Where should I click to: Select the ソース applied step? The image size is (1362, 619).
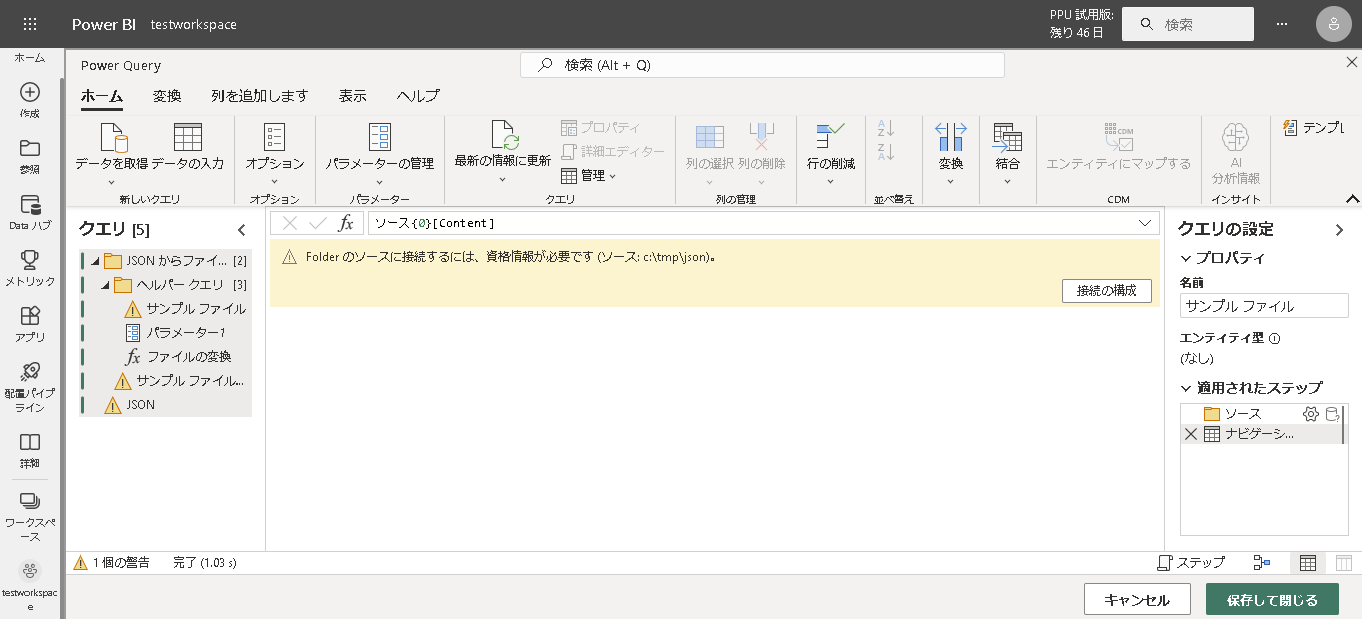click(x=1244, y=414)
